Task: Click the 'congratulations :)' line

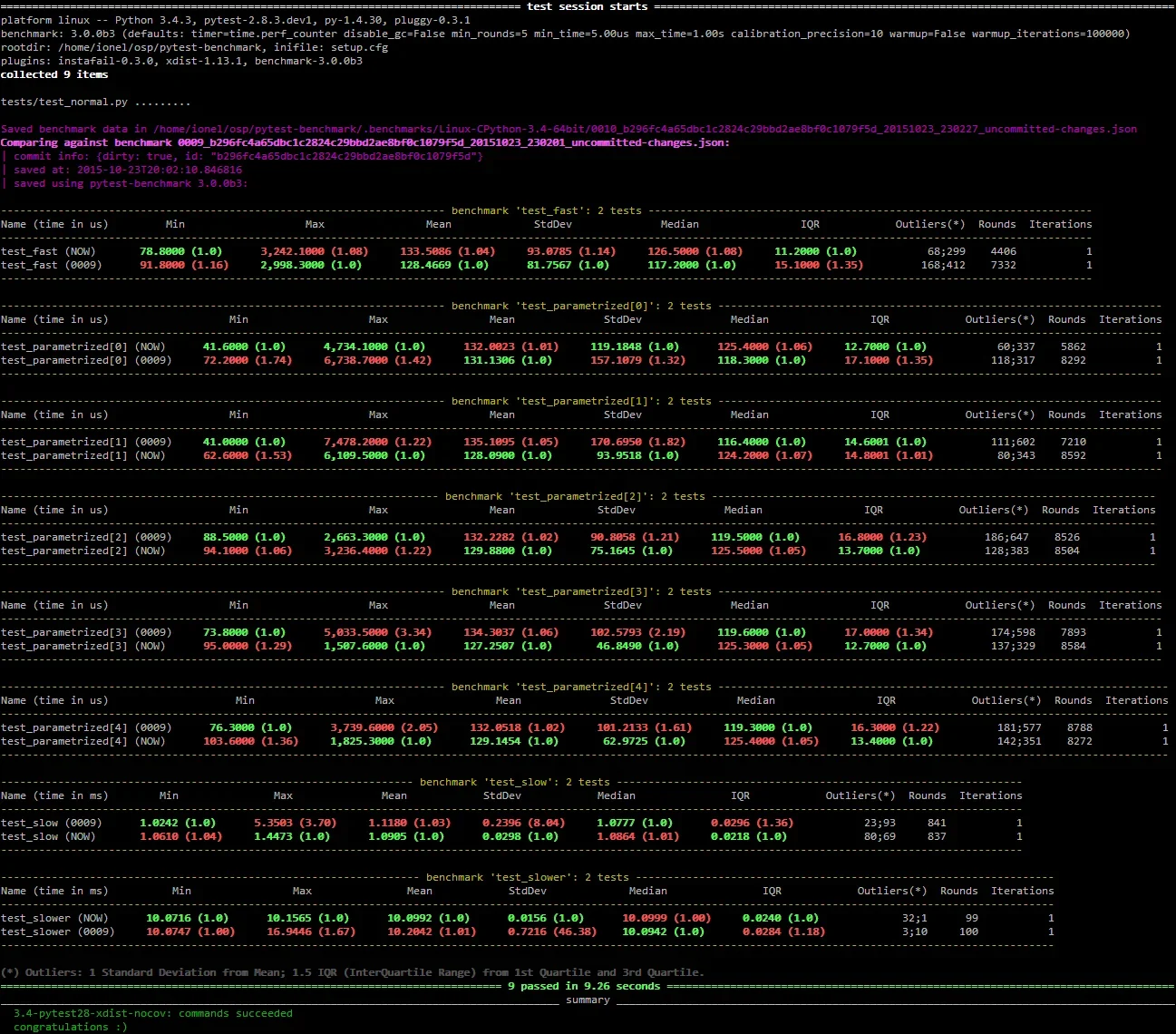Action: (71, 1027)
